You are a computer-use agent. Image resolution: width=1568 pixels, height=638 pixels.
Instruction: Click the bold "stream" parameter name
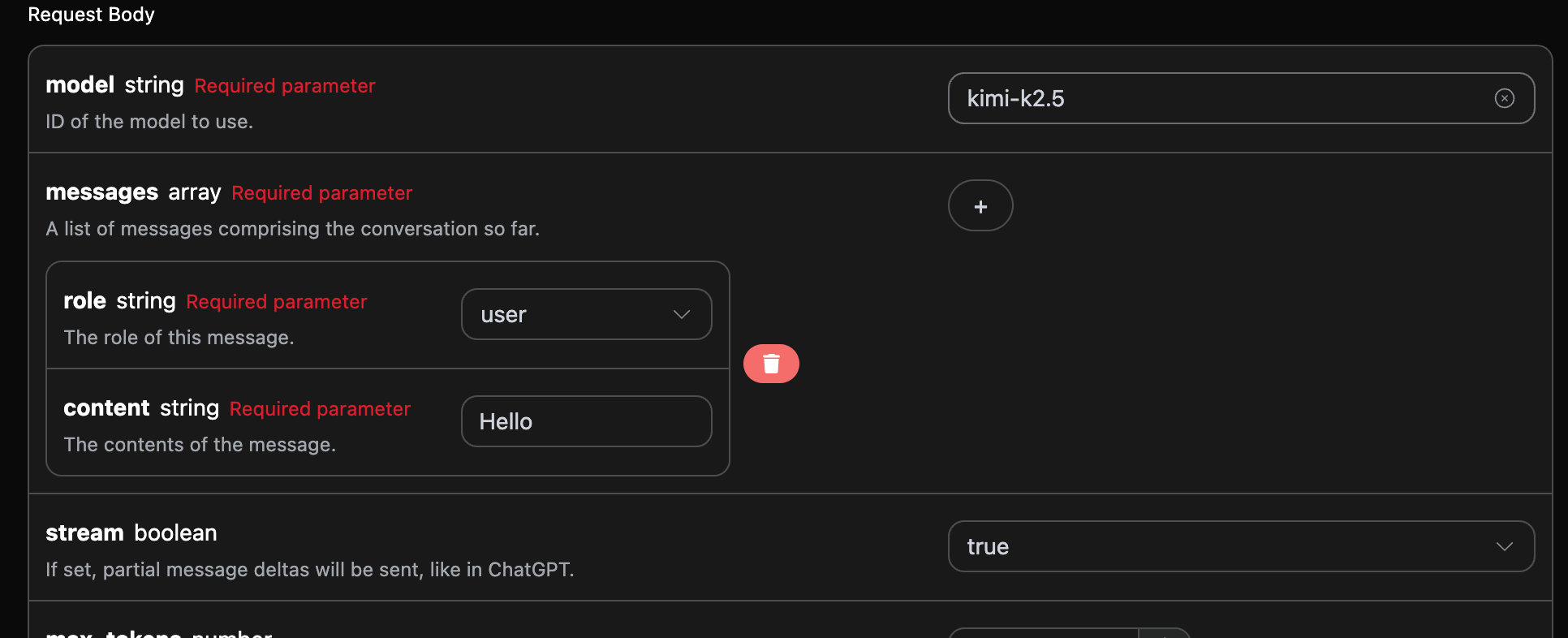click(84, 533)
